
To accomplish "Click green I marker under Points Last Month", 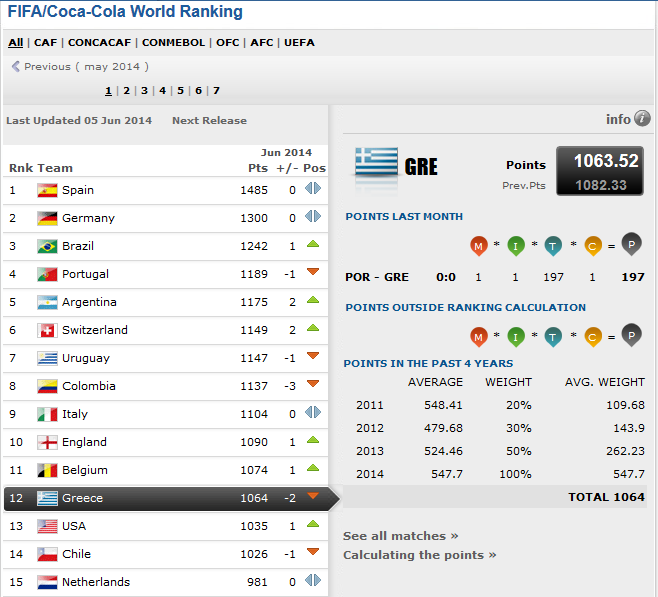I will 516,246.
